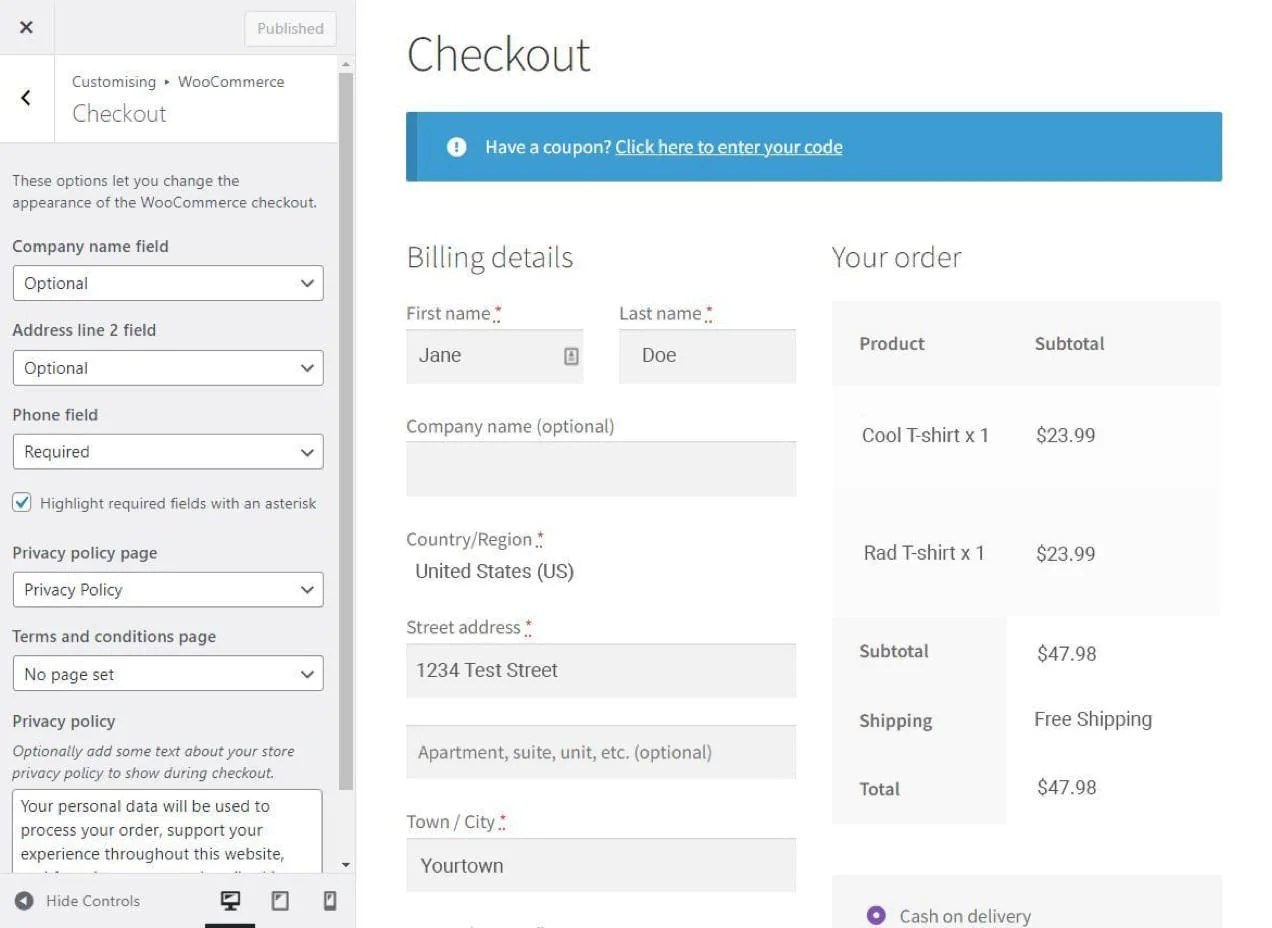1272x928 pixels.
Task: Switch preview to desktop view
Action: coord(230,900)
